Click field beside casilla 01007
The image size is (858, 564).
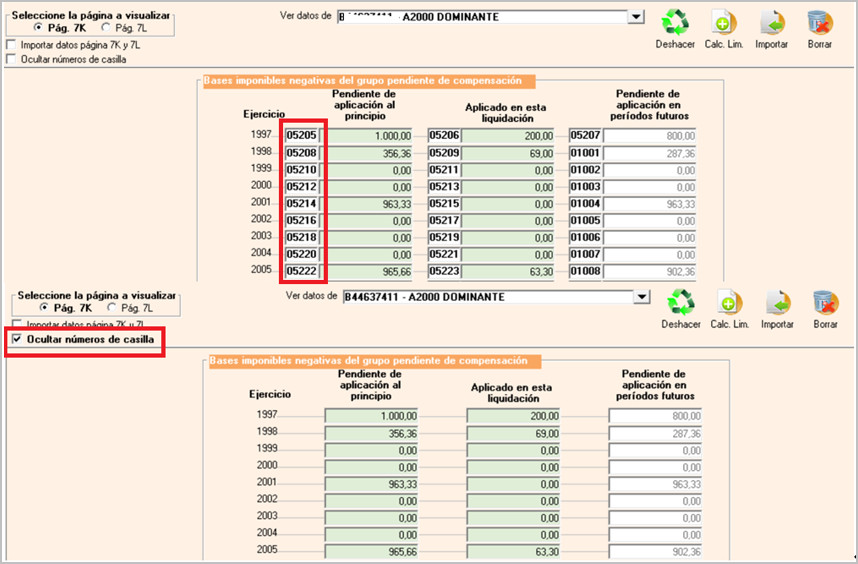click(650, 255)
